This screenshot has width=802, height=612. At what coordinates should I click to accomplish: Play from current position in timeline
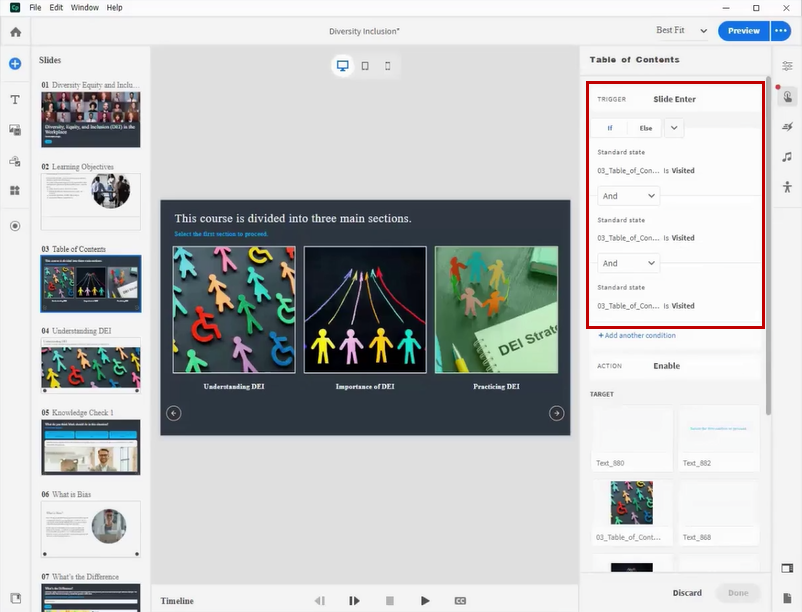(x=354, y=600)
